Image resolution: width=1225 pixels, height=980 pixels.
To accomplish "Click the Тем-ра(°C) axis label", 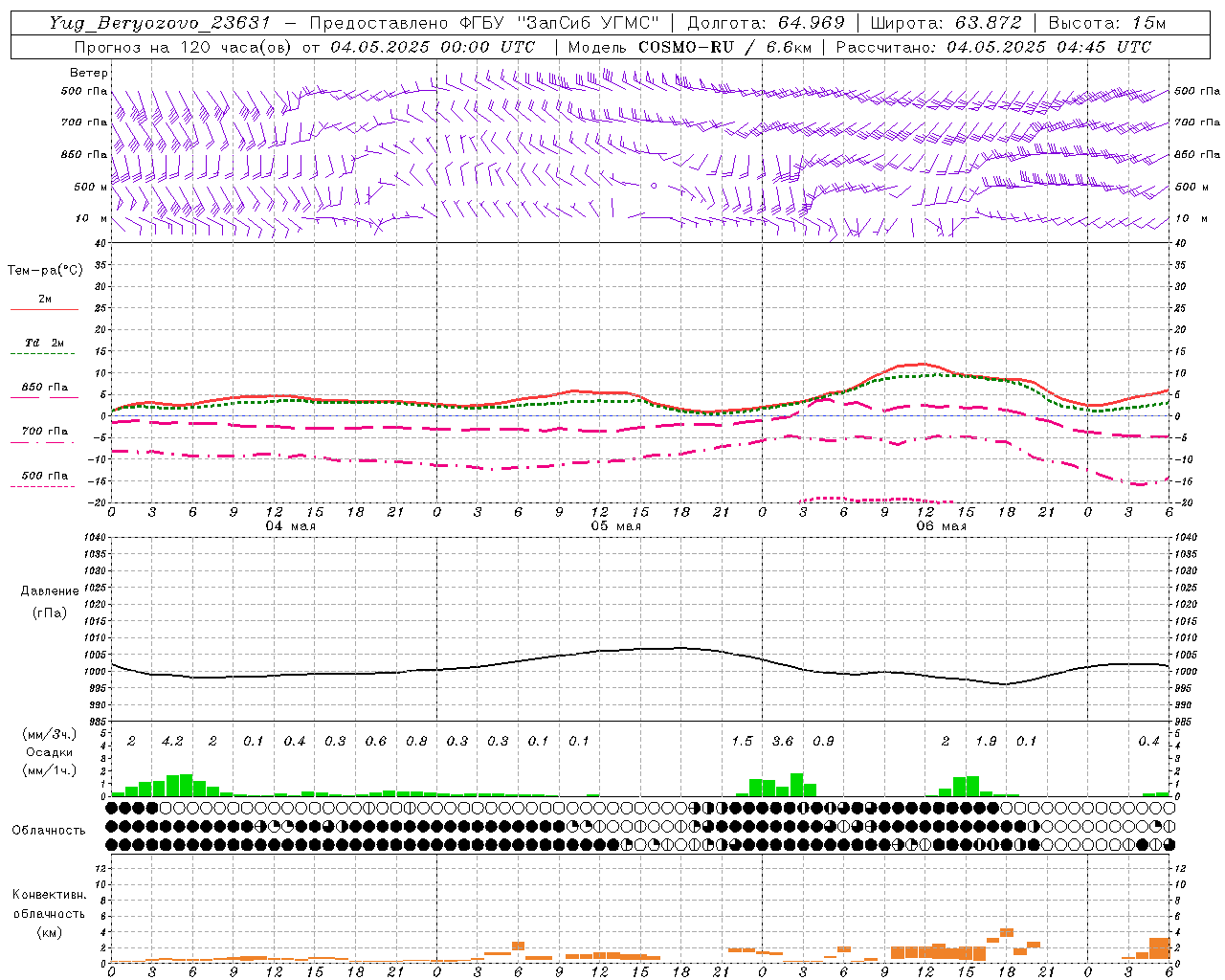I will click(x=45, y=271).
